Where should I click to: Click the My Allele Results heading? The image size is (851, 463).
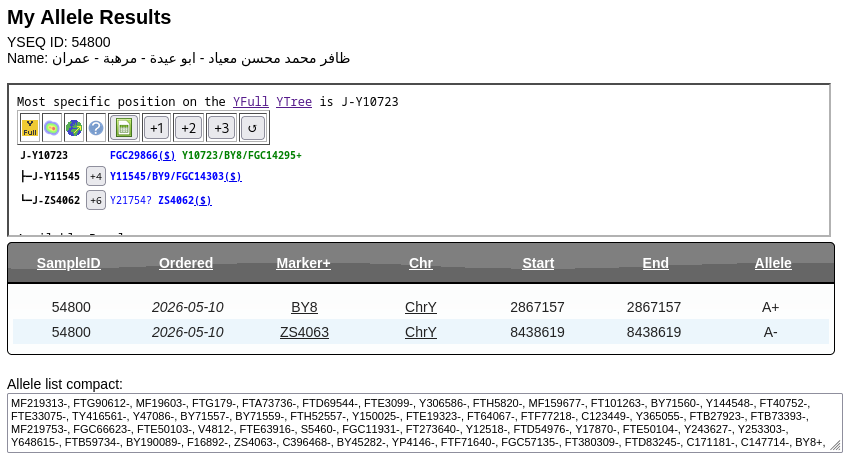89,17
